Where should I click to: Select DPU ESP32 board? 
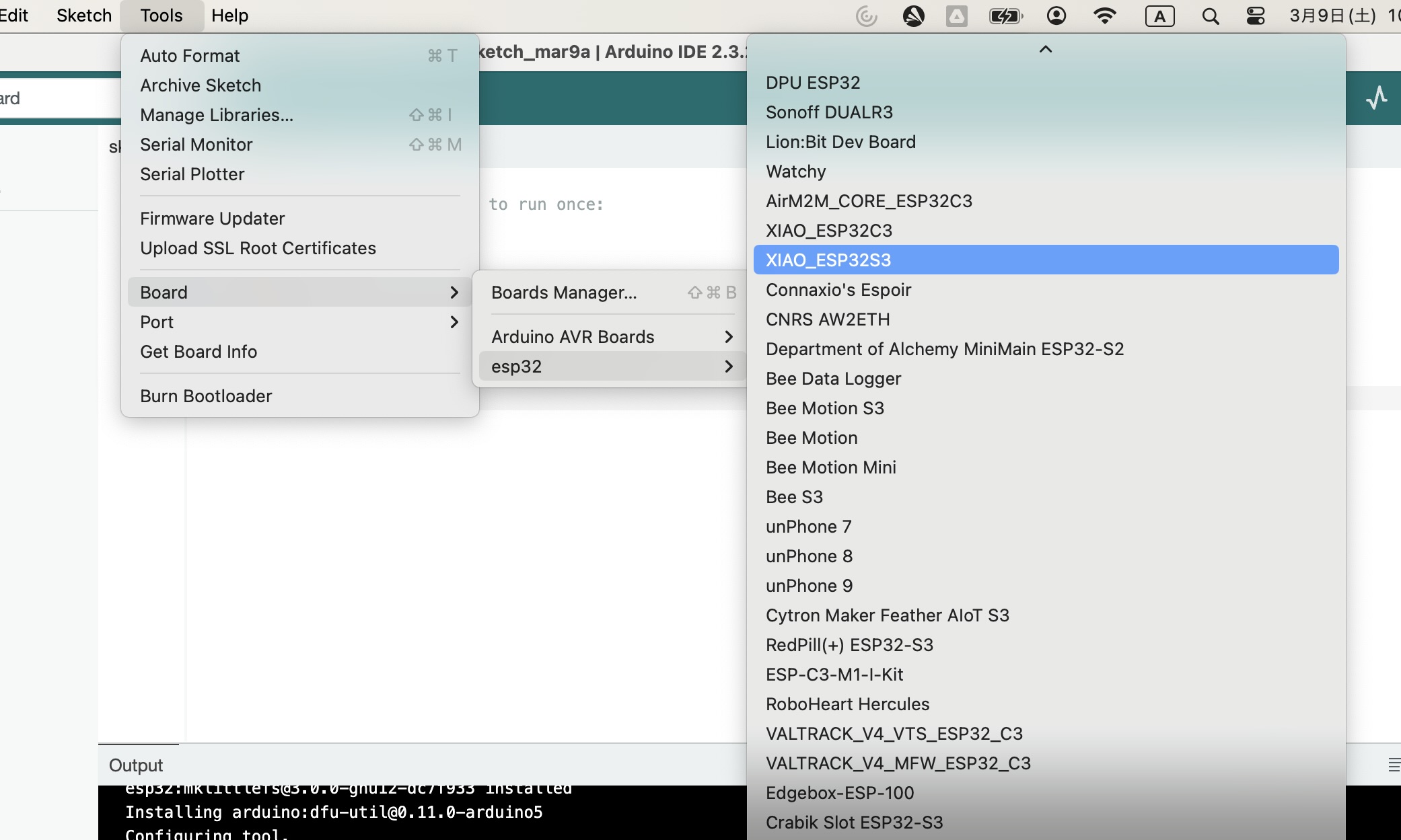[x=1046, y=82]
